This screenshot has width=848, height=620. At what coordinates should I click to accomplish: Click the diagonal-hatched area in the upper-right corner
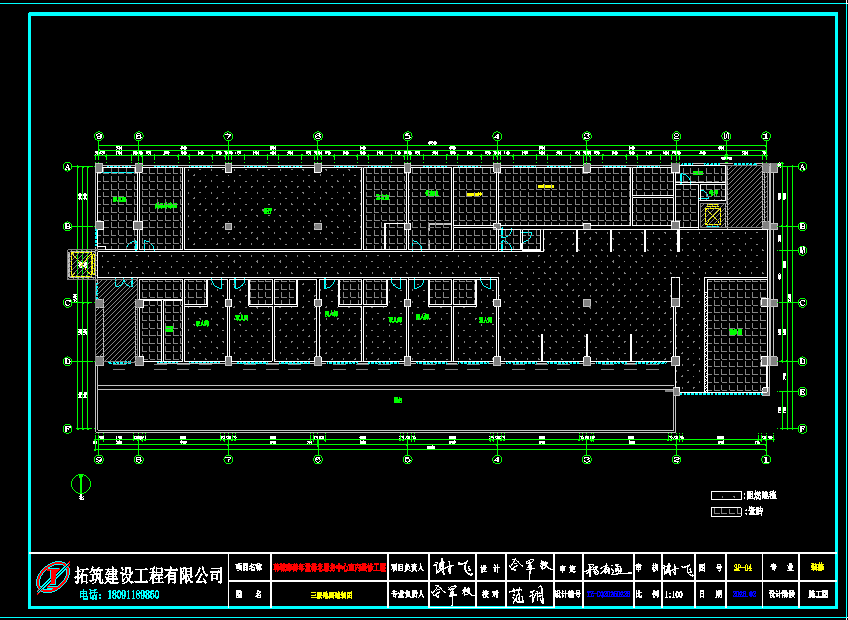(744, 197)
